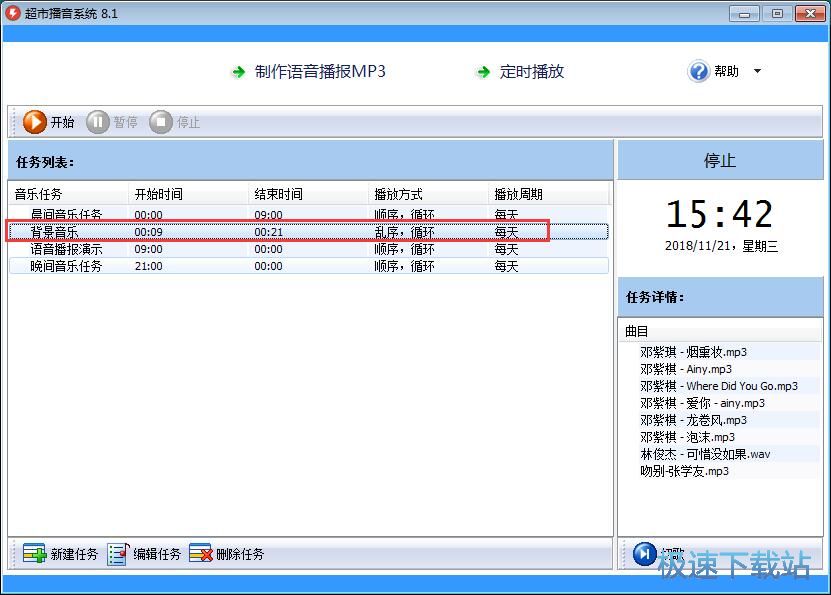Click the grey Stop icon in toolbar
This screenshot has width=831, height=595.
click(x=161, y=122)
